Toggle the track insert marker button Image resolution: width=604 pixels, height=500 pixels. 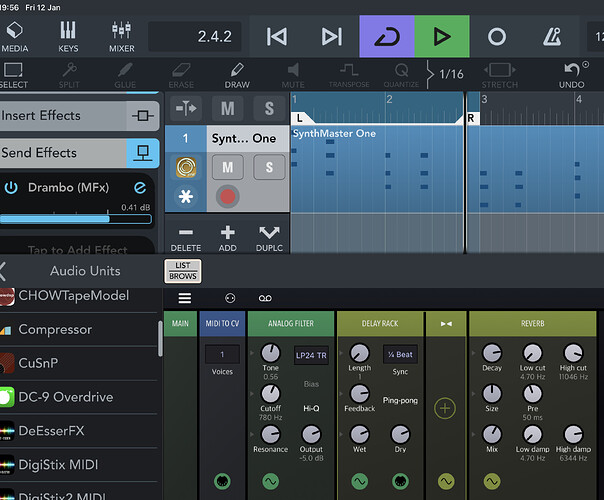[x=186, y=108]
